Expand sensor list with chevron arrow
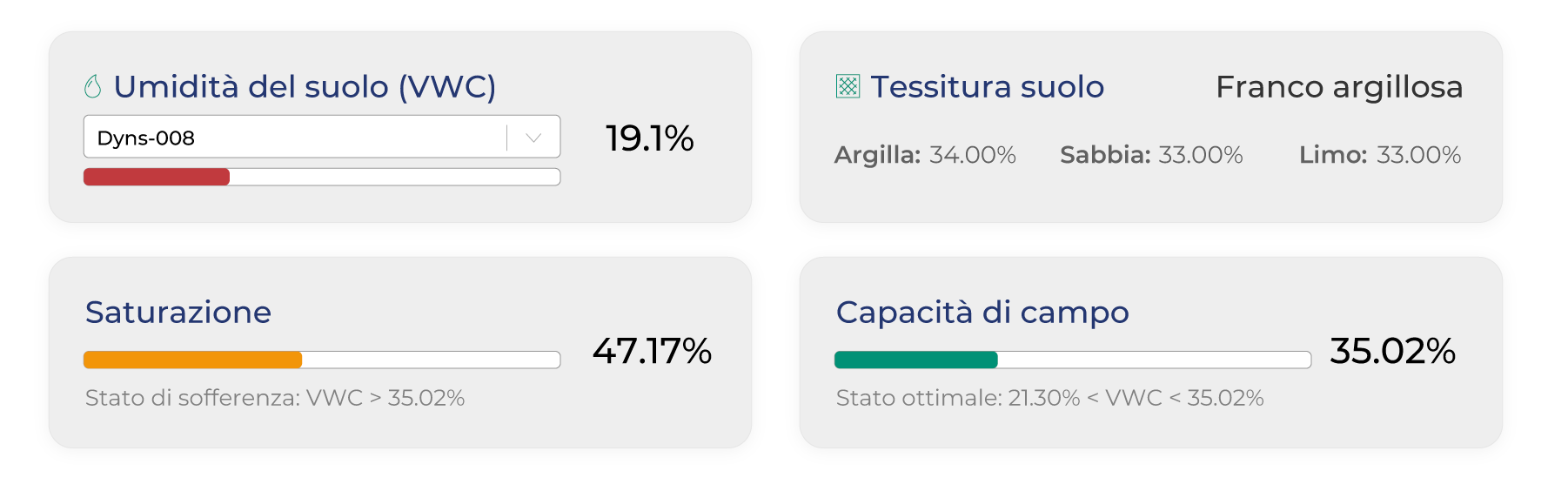This screenshot has height=498, width=1568. click(533, 138)
